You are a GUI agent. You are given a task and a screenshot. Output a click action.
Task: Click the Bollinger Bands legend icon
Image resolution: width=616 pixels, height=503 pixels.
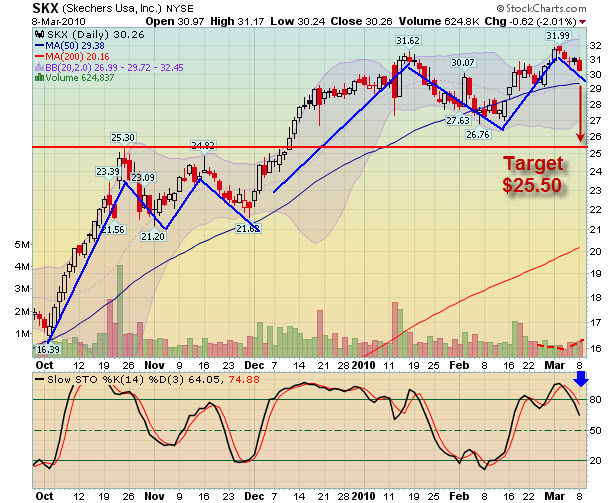[x=39, y=67]
